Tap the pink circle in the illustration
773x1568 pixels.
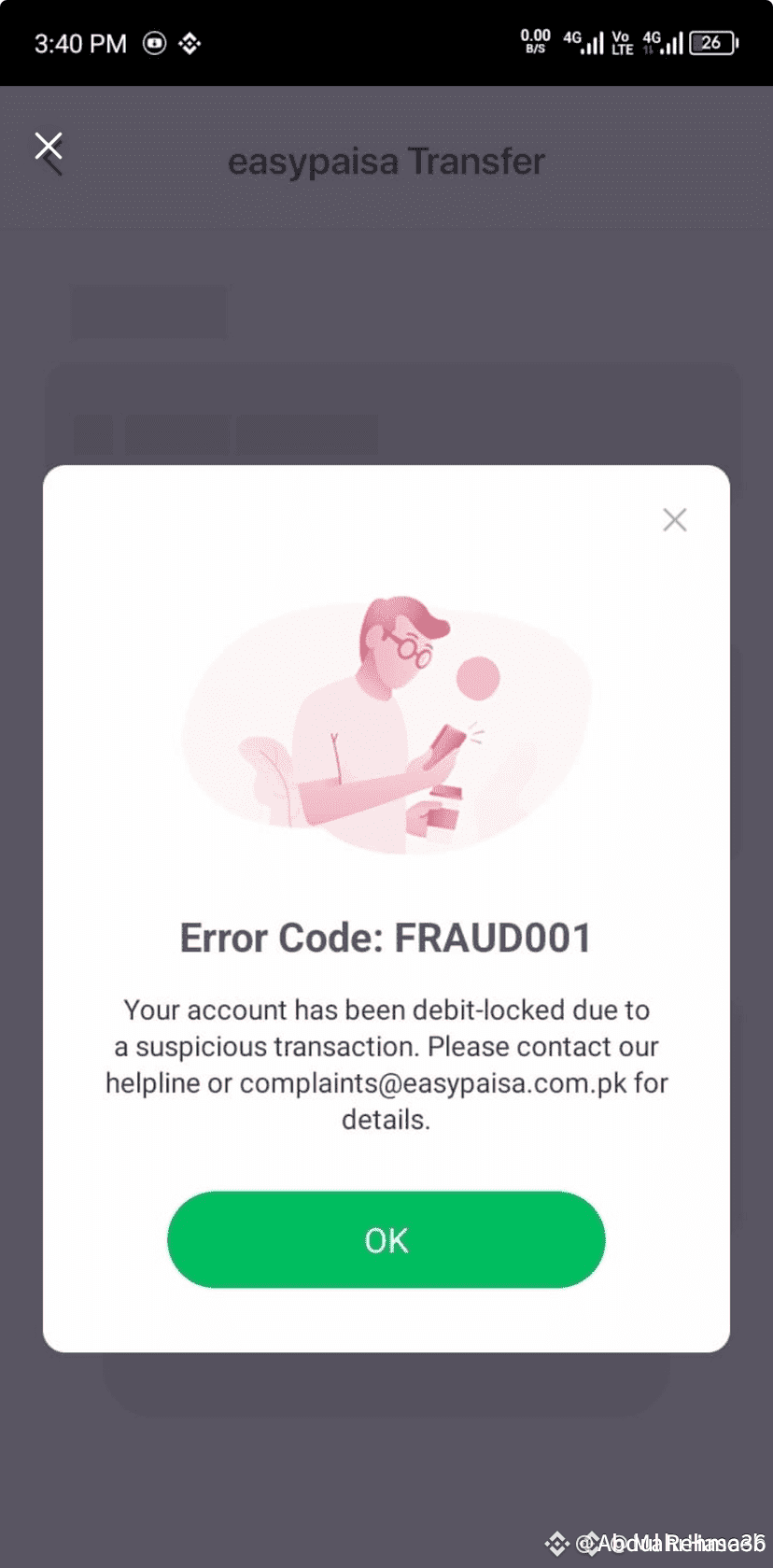477,678
